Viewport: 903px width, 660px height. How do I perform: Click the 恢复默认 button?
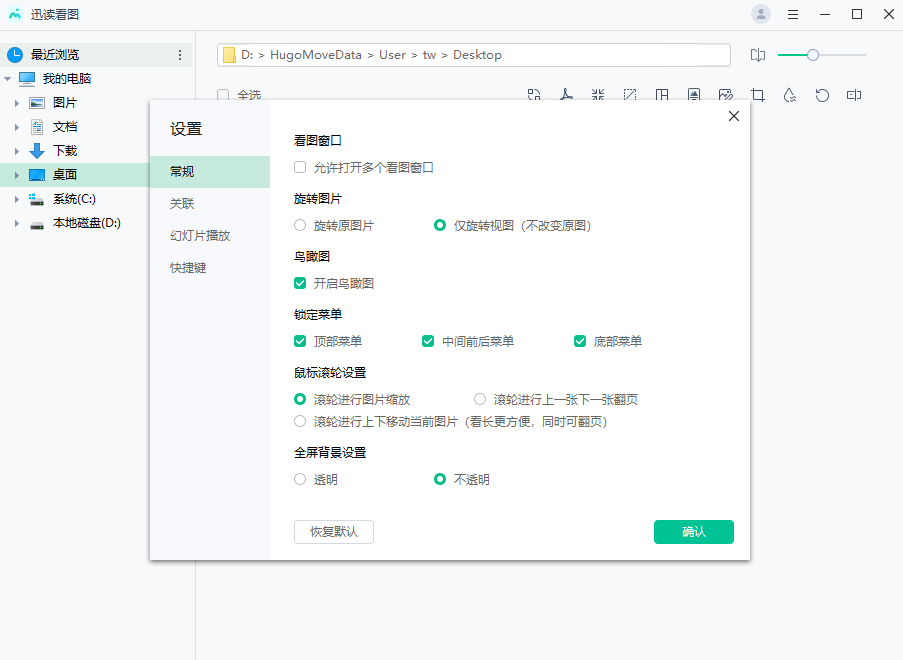click(x=334, y=532)
